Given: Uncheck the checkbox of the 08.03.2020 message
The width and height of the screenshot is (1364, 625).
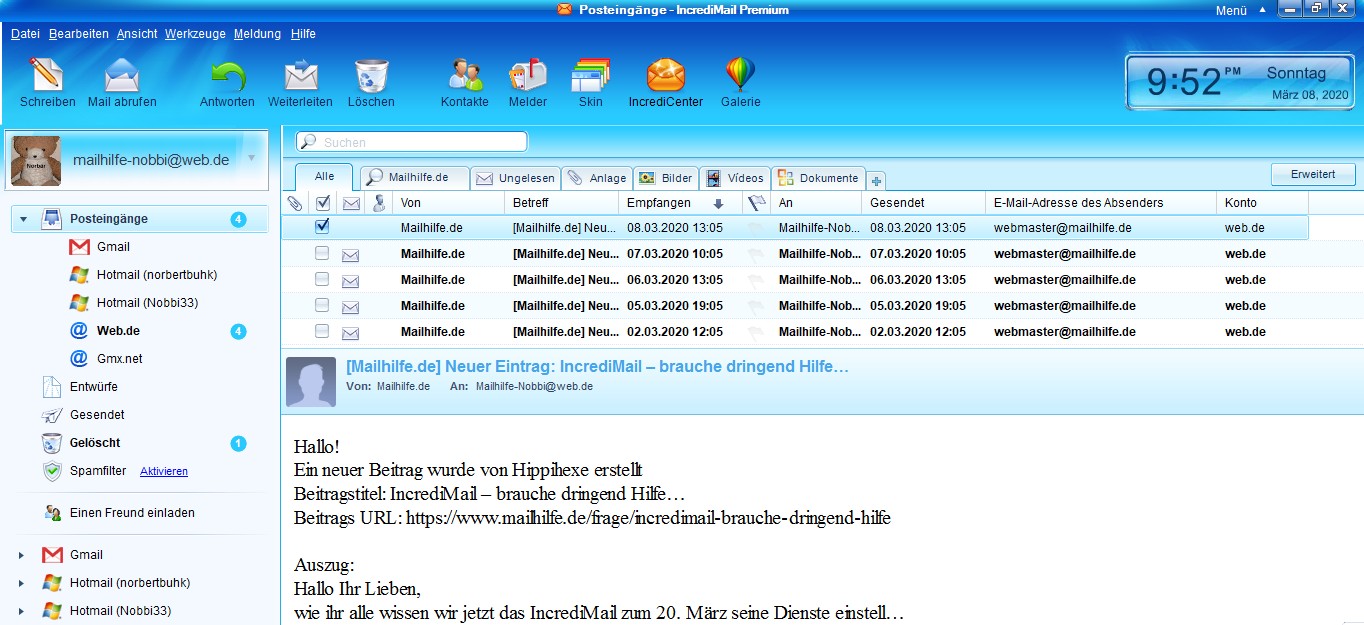Looking at the screenshot, I should click(x=322, y=227).
